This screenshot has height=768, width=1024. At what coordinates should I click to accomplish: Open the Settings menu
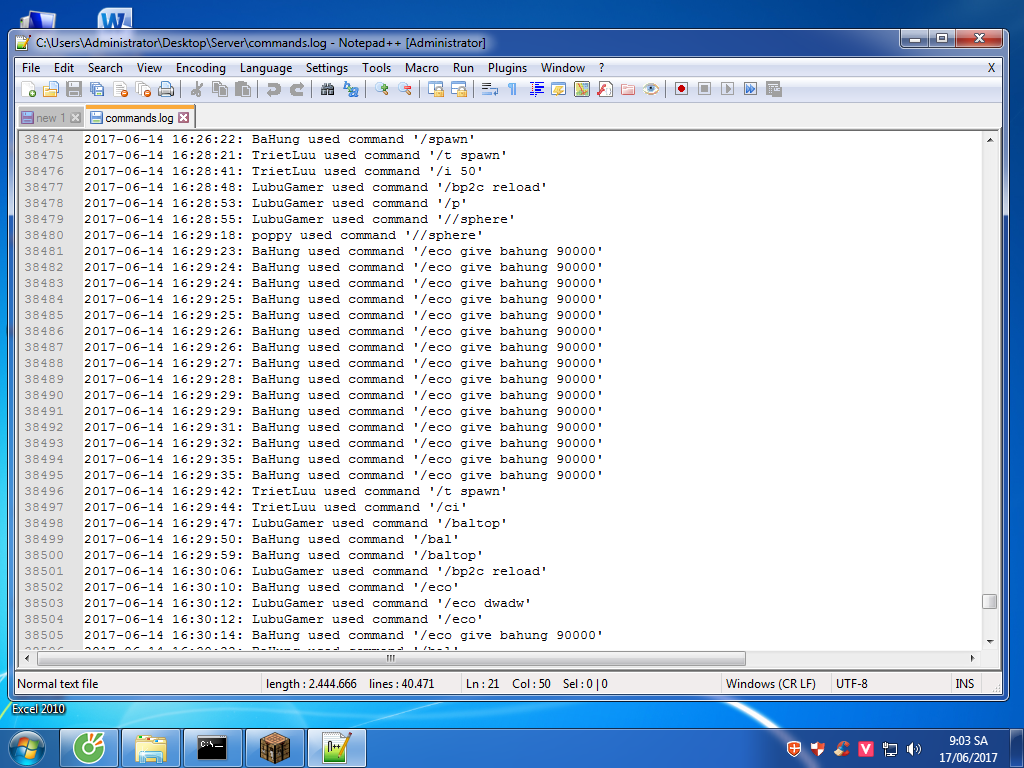coord(327,68)
